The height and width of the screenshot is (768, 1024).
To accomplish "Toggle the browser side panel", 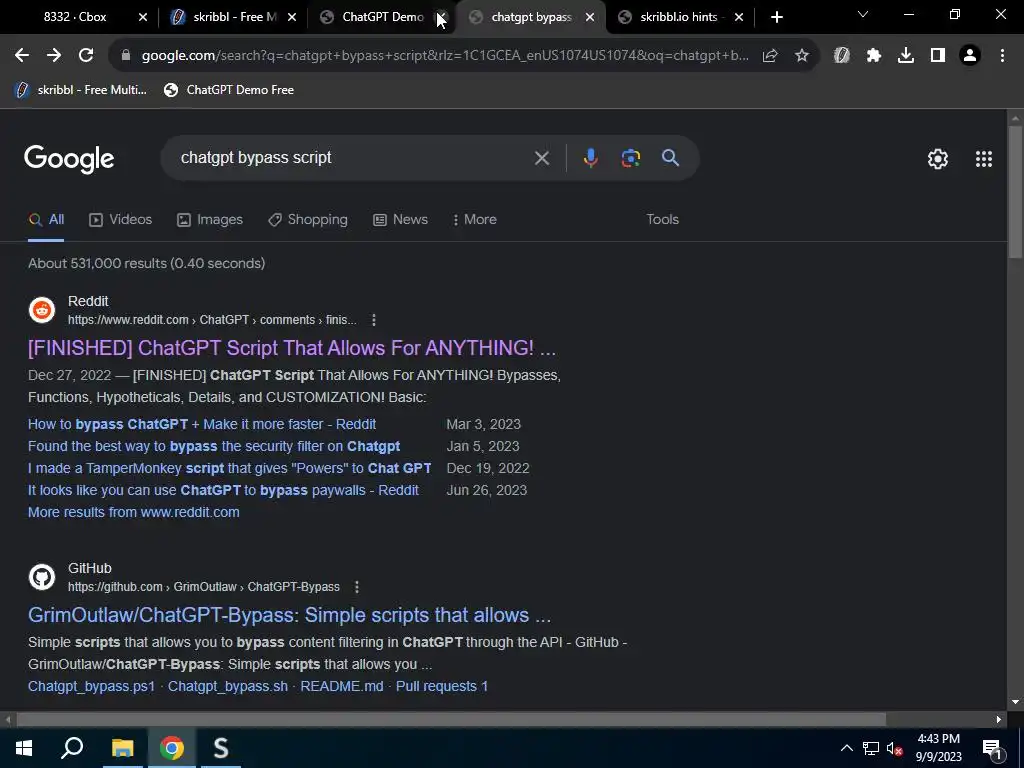I will click(938, 56).
